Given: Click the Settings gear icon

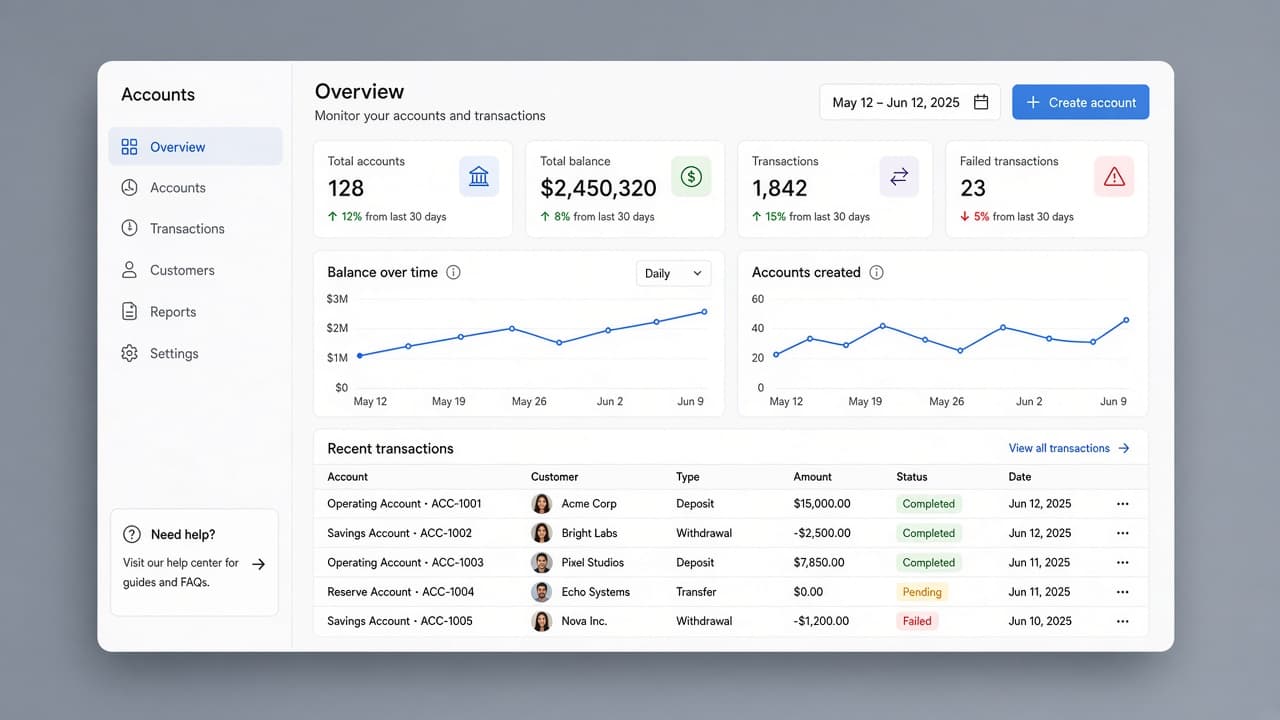Looking at the screenshot, I should pos(129,353).
